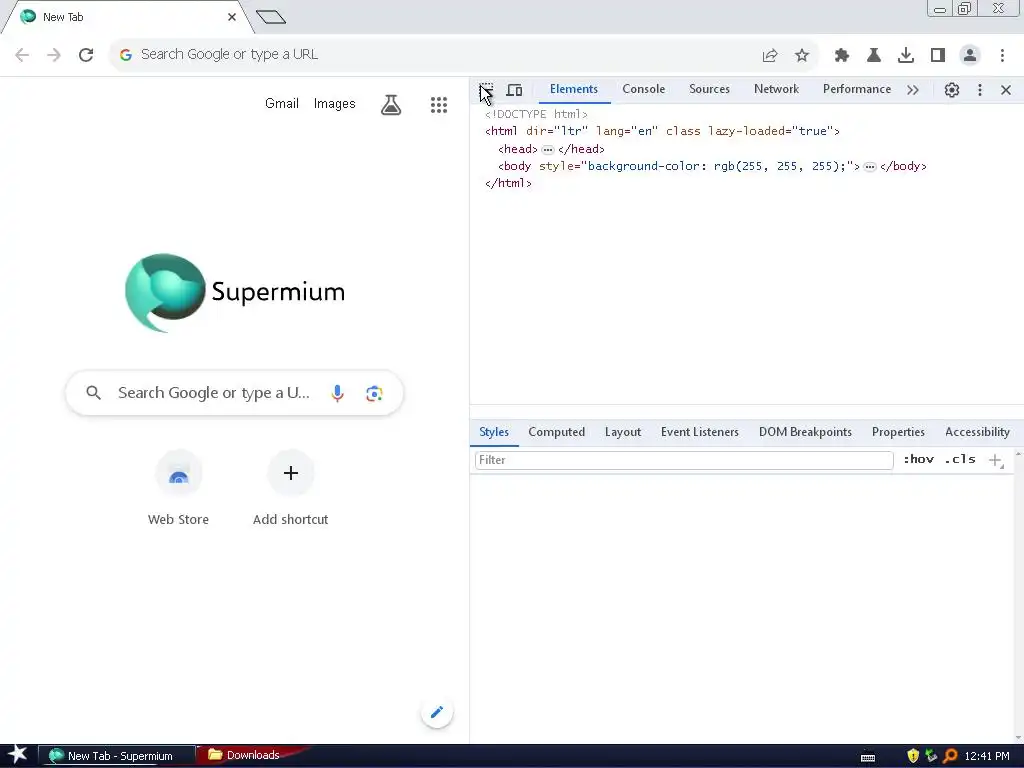Add a new style rule plus icon
1024x768 pixels.
click(x=995, y=460)
